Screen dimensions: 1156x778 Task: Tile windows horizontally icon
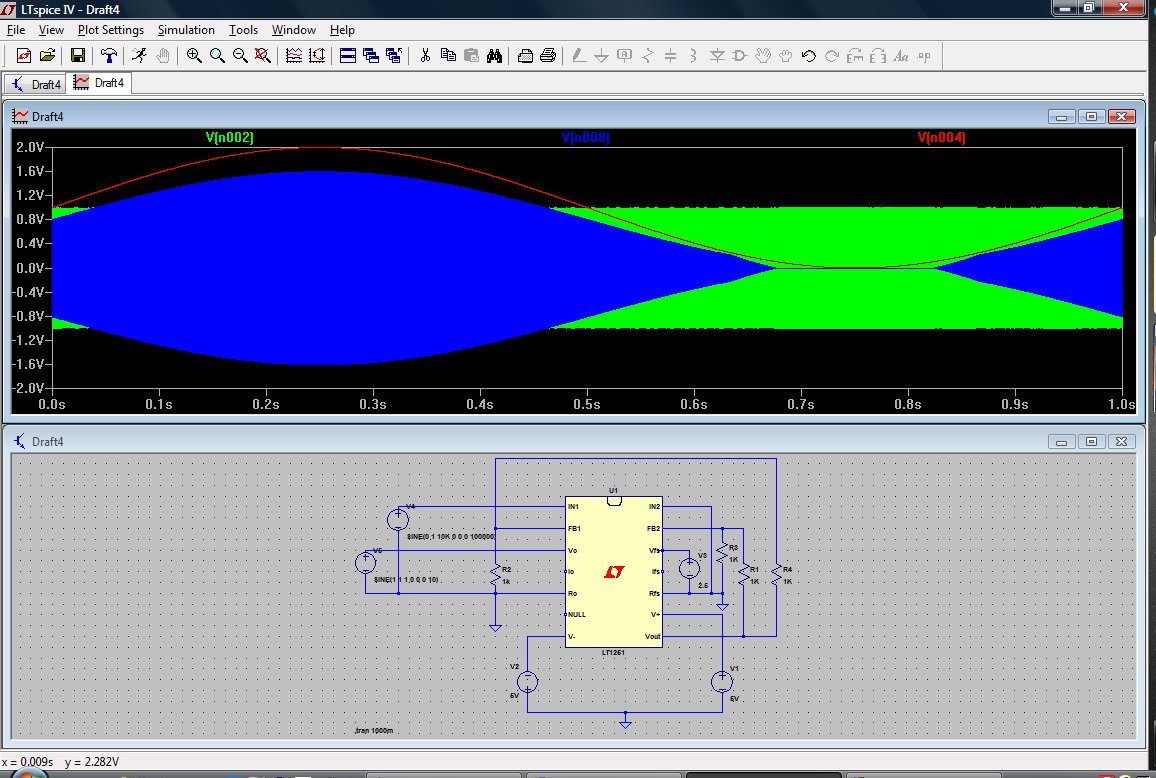coord(348,56)
